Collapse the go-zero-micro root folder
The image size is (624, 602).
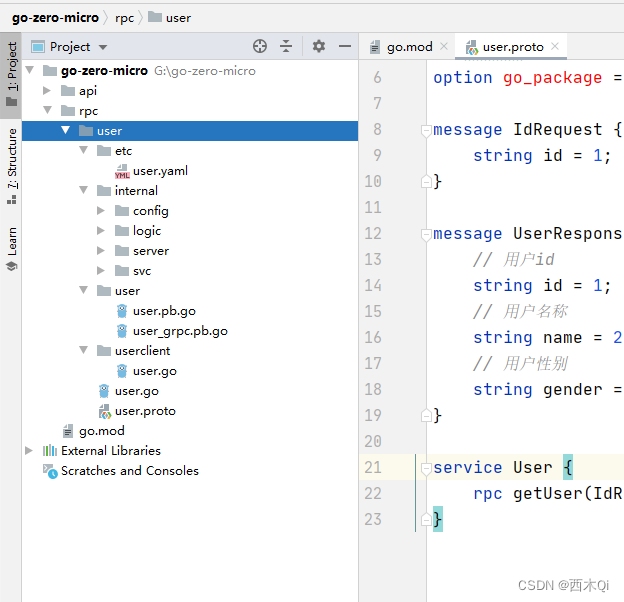(29, 70)
